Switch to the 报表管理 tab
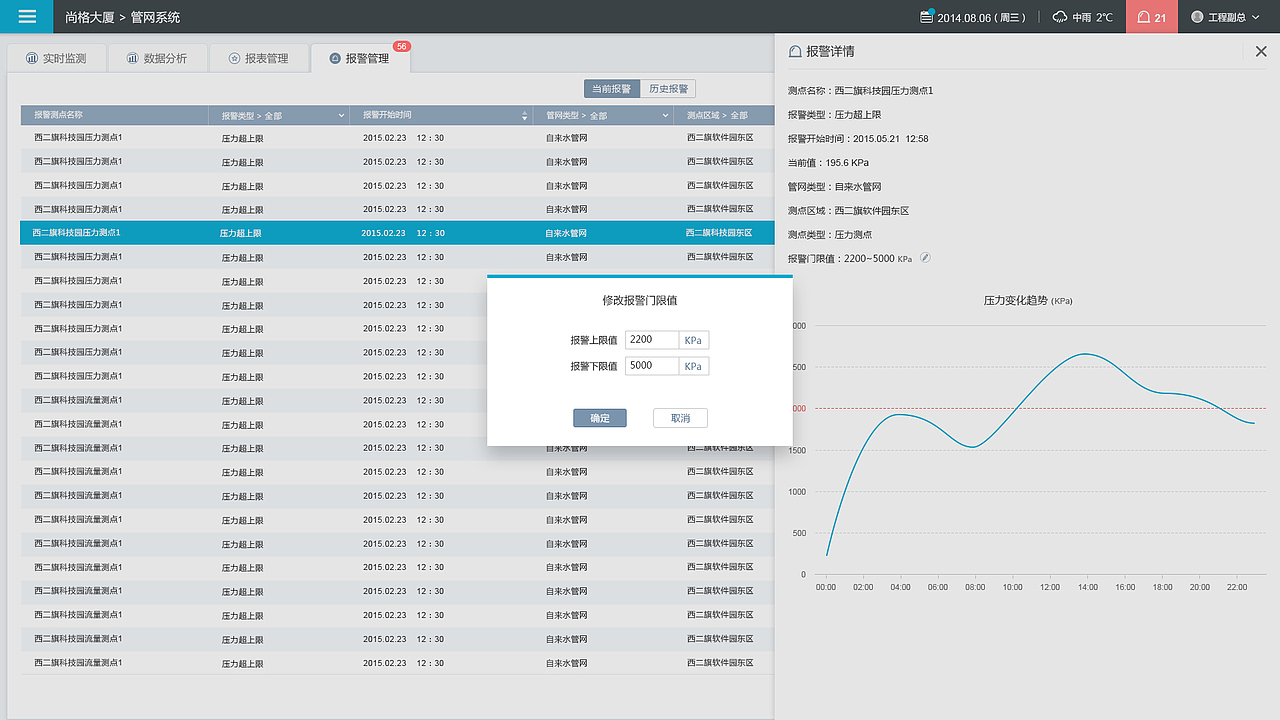This screenshot has height=720, width=1280. 258,58
